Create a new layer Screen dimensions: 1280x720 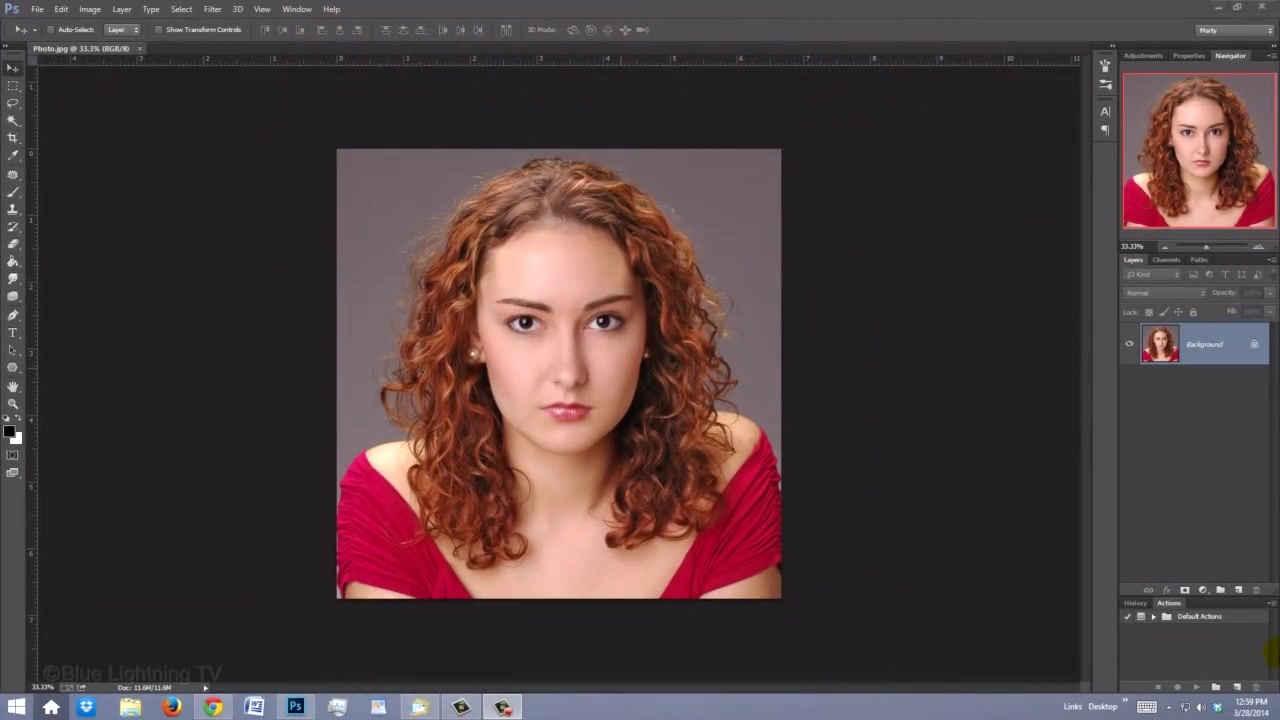1238,590
